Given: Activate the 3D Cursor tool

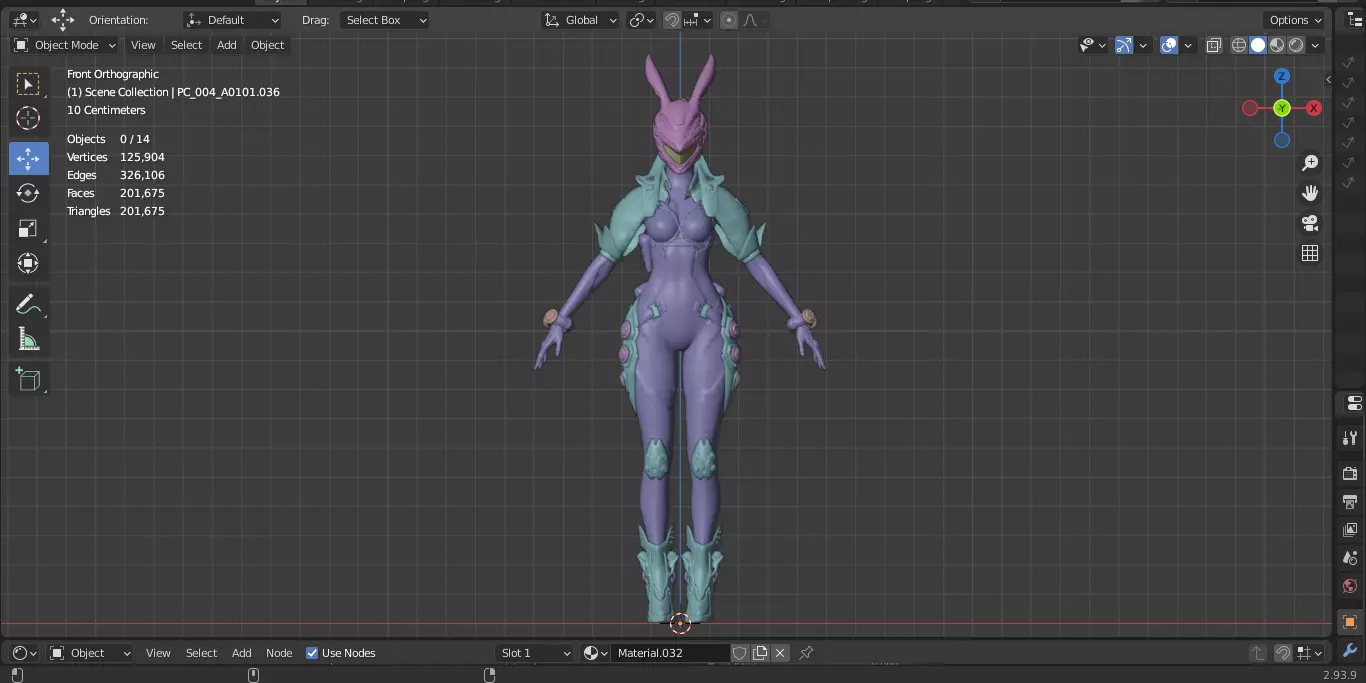Looking at the screenshot, I should (28, 118).
